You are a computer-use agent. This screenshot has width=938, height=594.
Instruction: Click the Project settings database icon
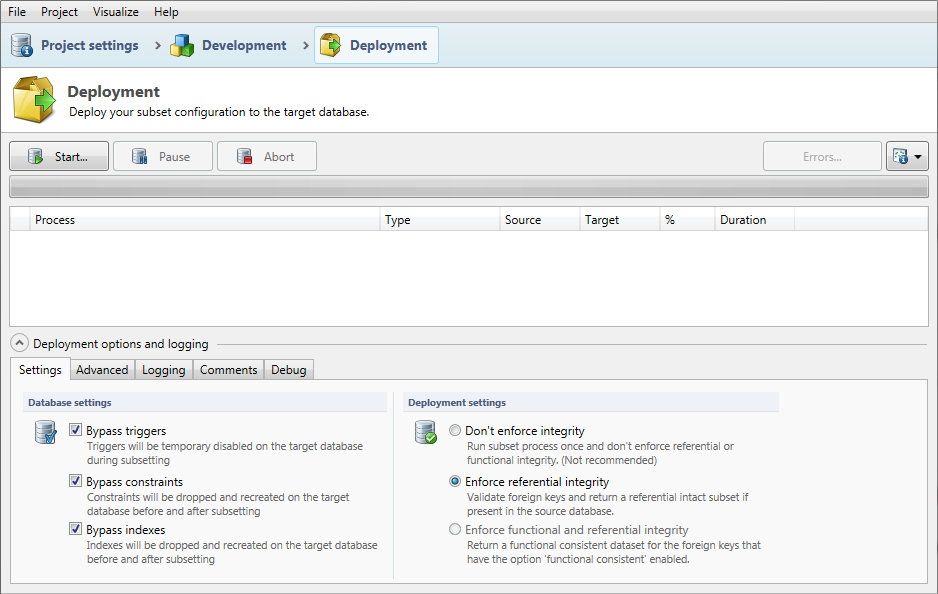click(22, 45)
